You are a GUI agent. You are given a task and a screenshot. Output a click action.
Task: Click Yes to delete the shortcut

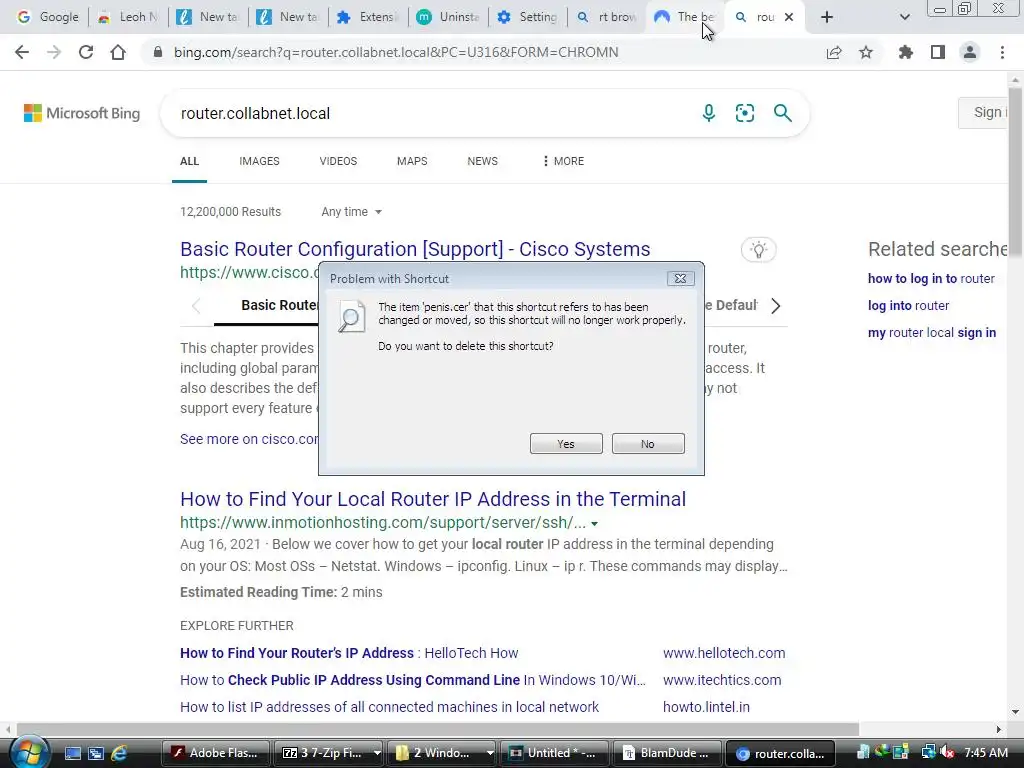566,443
